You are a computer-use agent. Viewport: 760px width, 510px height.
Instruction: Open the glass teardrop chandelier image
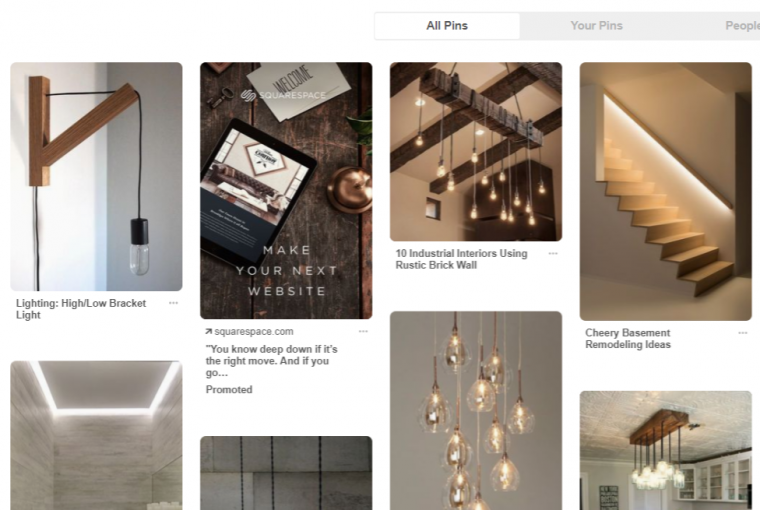tap(476, 411)
